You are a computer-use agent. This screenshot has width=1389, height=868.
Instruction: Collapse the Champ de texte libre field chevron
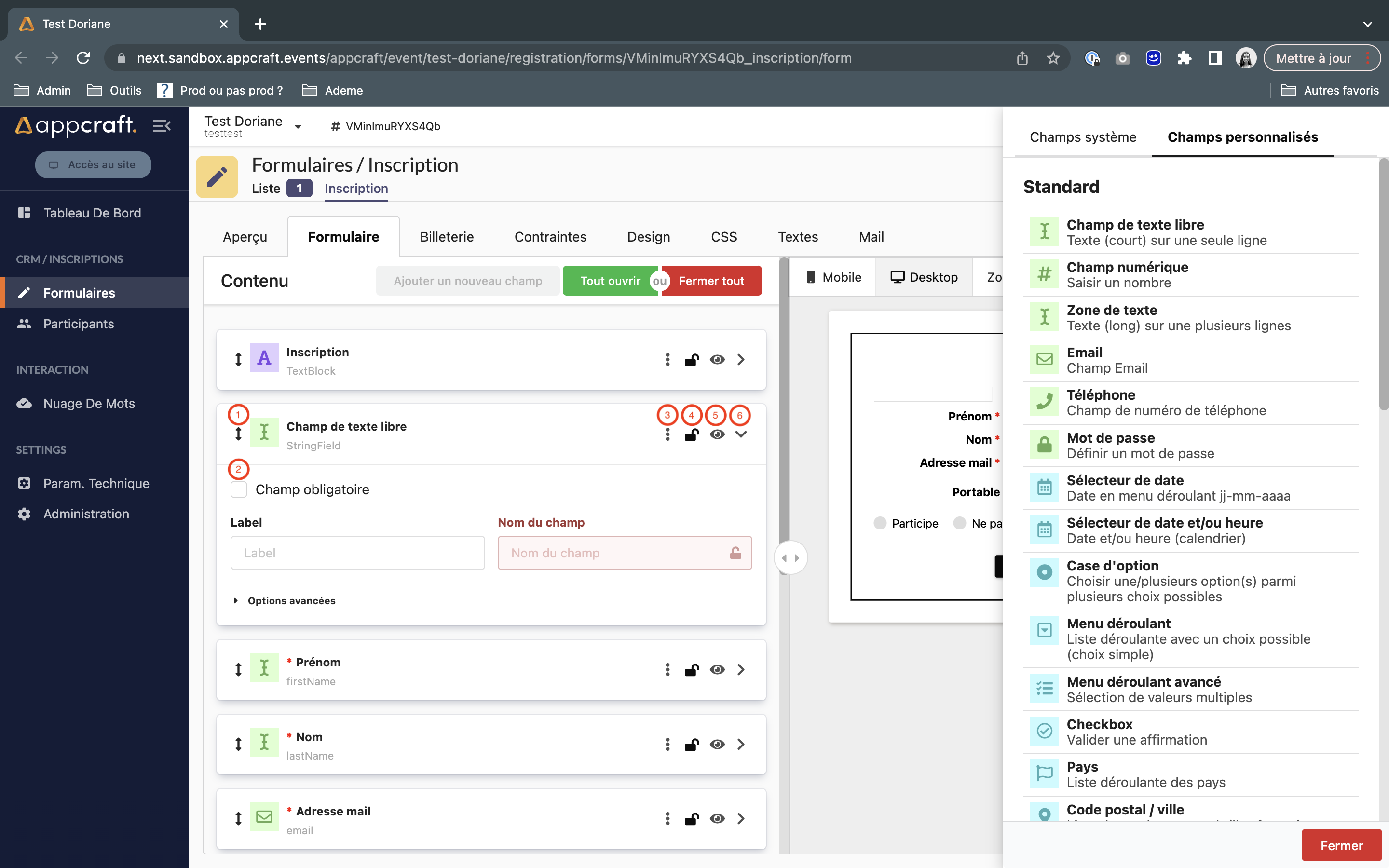tap(741, 434)
